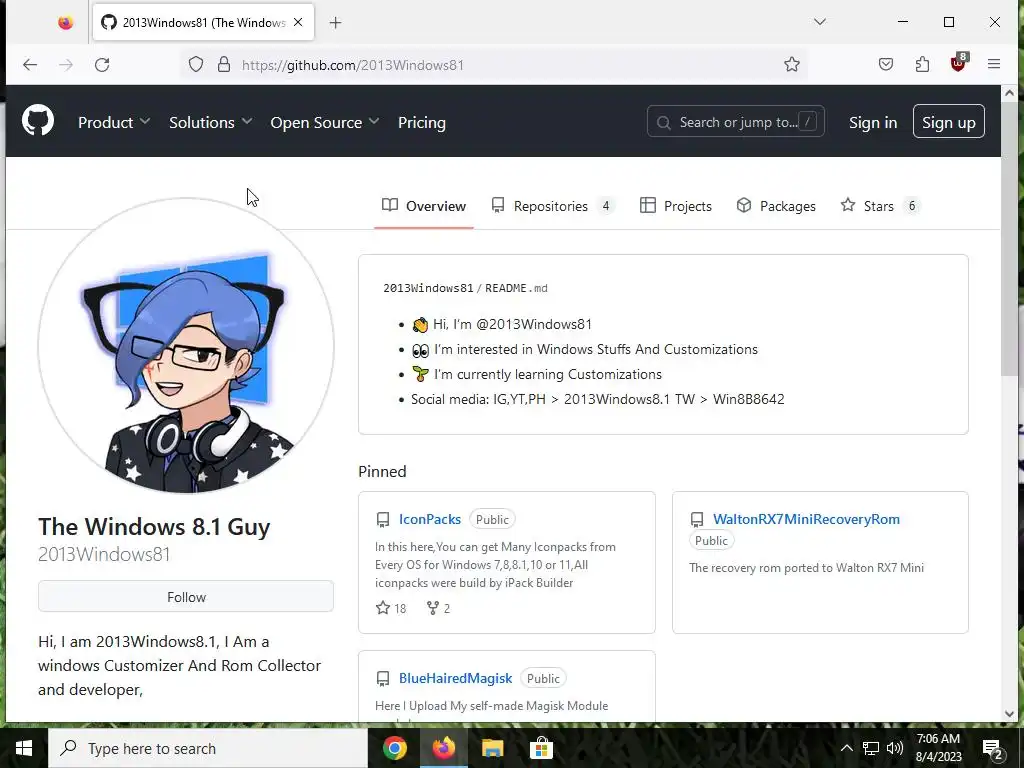
Task: Open the network tray icon
Action: point(871,748)
